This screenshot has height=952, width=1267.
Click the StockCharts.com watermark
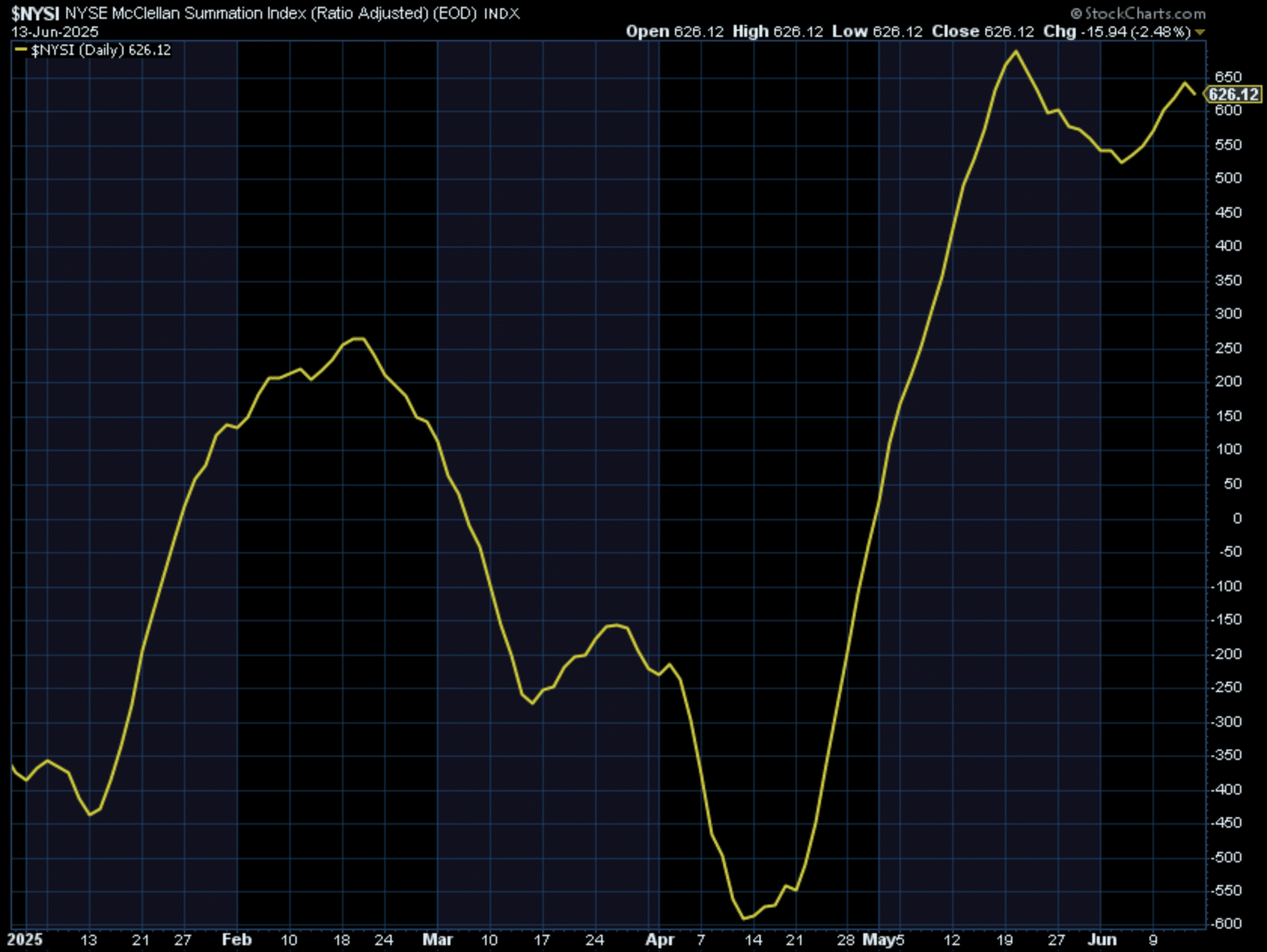(1144, 14)
